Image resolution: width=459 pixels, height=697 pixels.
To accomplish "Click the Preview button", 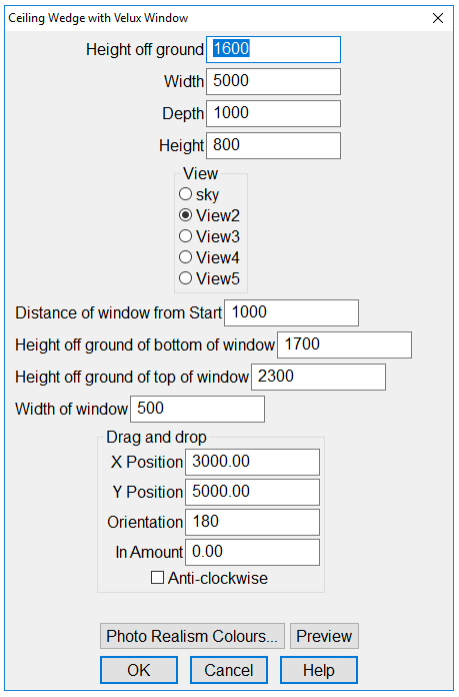I will 324,636.
